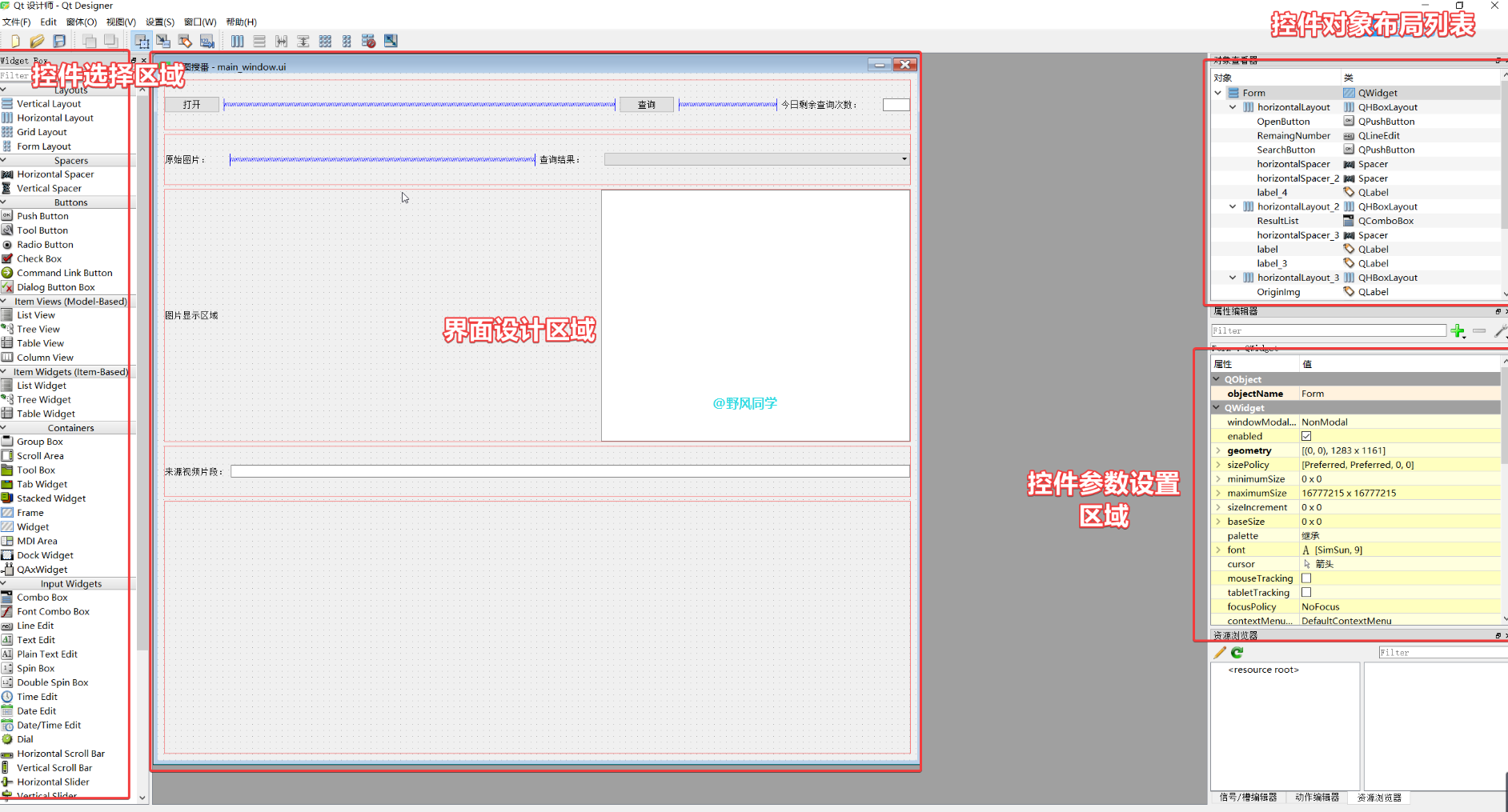Click the Adjust Size toolbar icon
Viewport: 1508px width, 812px height.
tap(391, 41)
